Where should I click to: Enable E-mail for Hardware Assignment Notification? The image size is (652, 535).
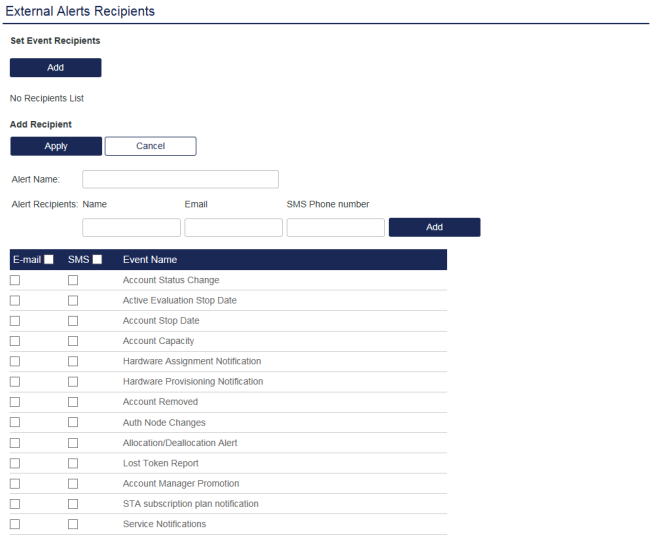(x=15, y=361)
